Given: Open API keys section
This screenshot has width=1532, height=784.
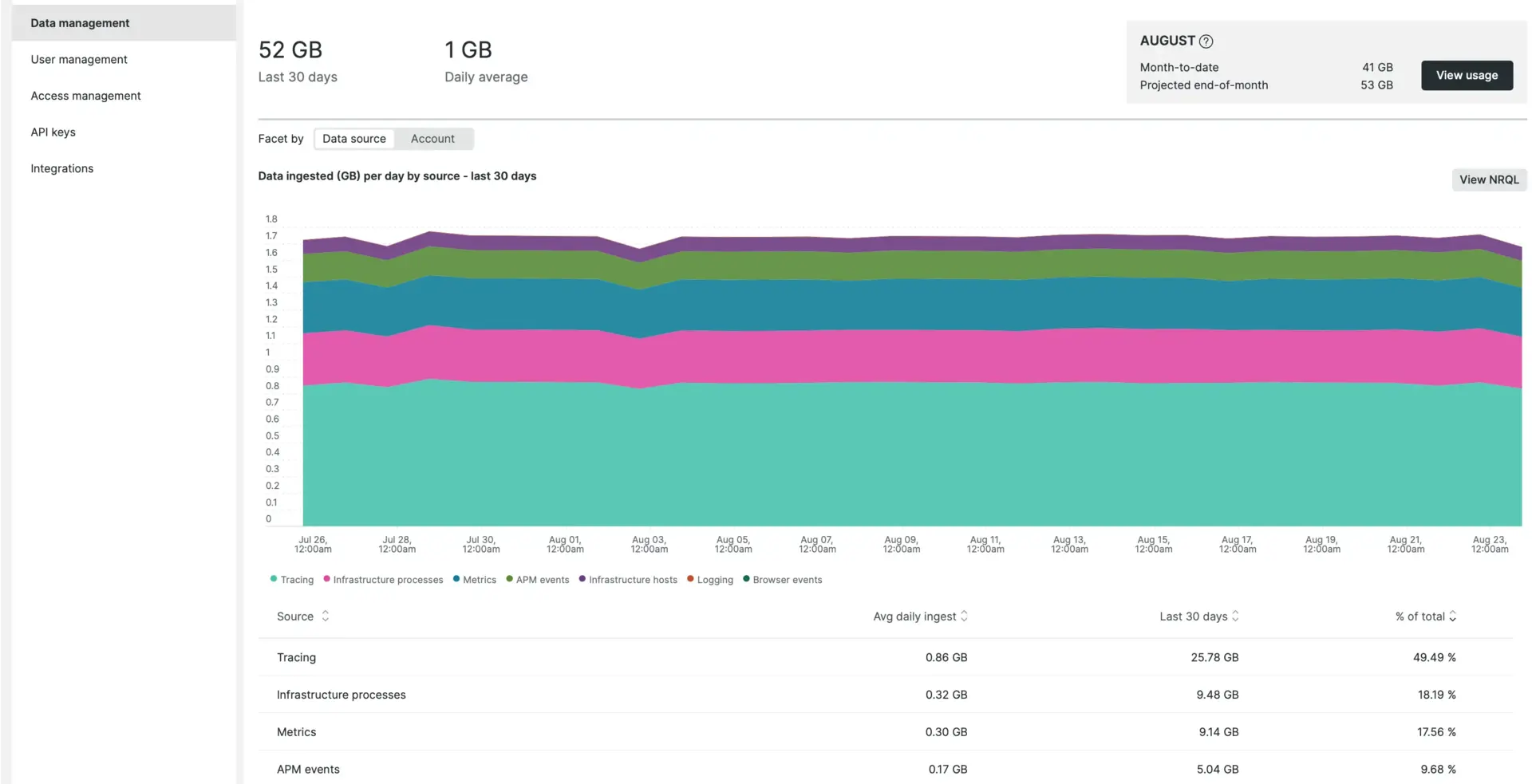Looking at the screenshot, I should (53, 132).
